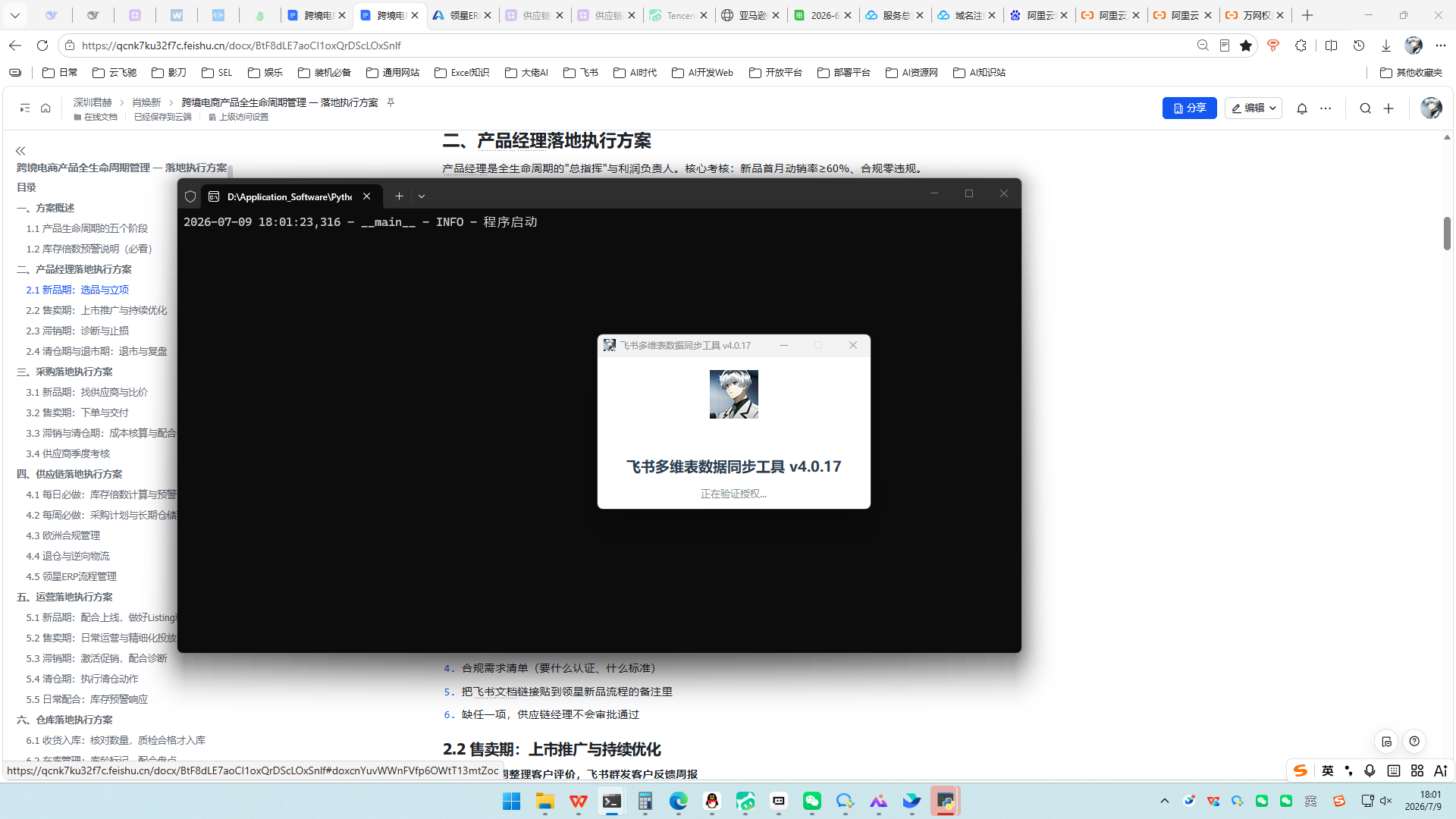
Task: Open the 其他收藏夹 bookmarks folder
Action: (1411, 73)
